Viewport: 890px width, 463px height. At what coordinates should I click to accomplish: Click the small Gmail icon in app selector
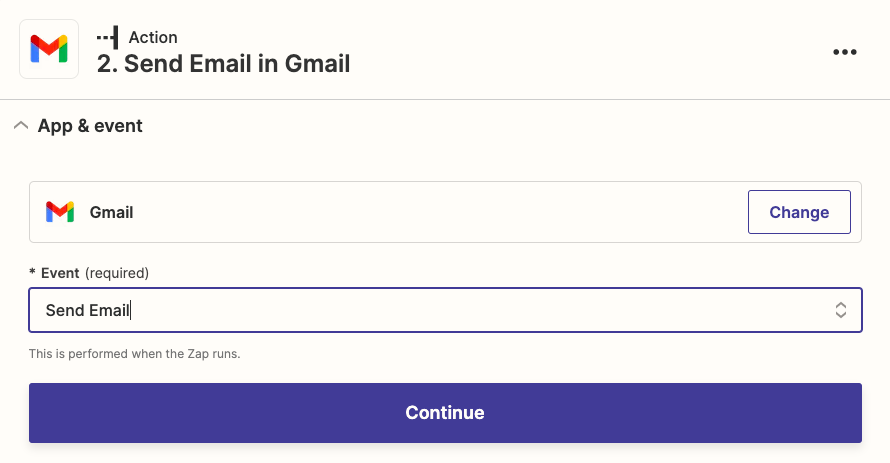[60, 212]
